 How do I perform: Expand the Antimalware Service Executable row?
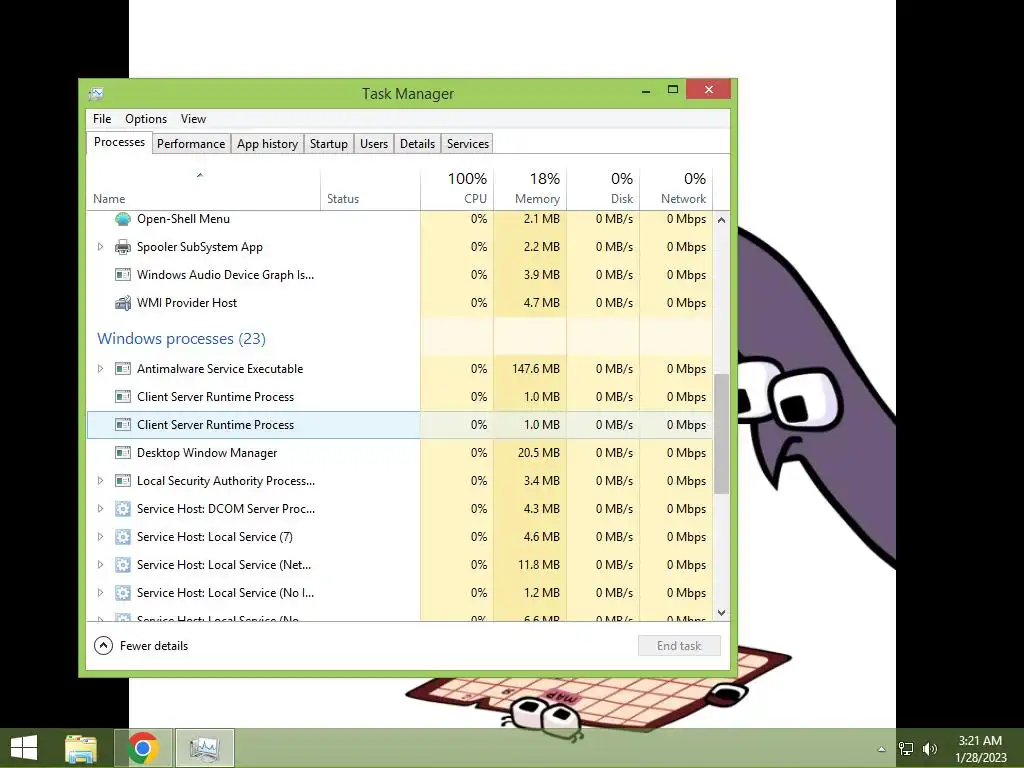point(101,369)
